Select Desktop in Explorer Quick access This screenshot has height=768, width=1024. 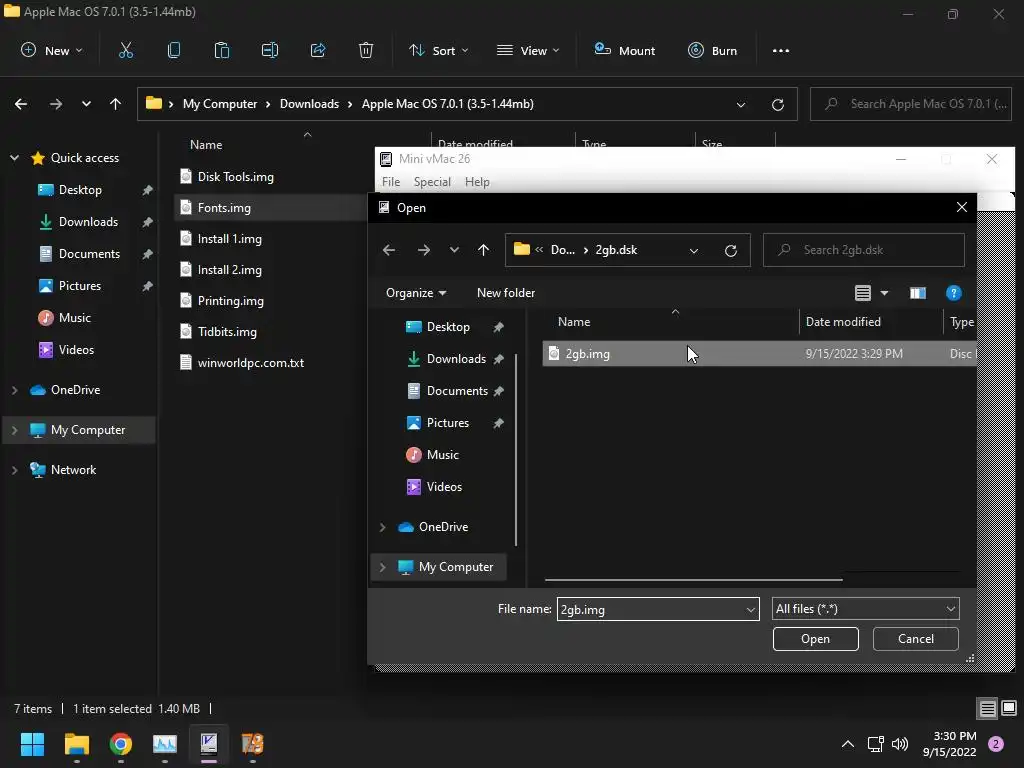pos(80,190)
